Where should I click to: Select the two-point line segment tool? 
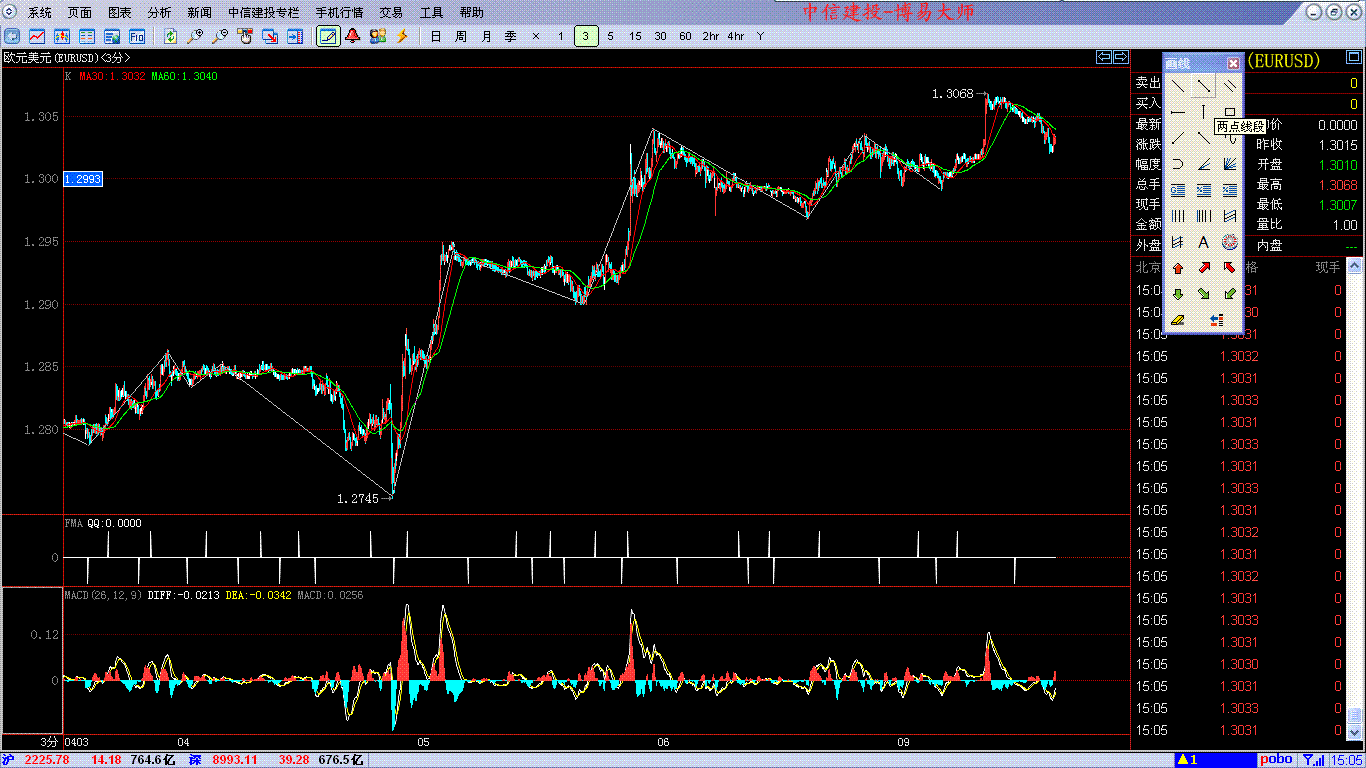[x=1204, y=86]
